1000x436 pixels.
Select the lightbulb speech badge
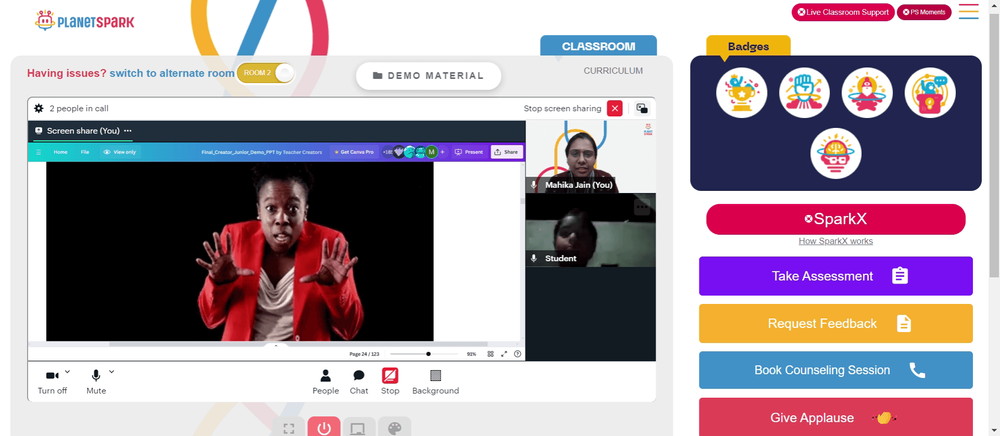click(930, 92)
